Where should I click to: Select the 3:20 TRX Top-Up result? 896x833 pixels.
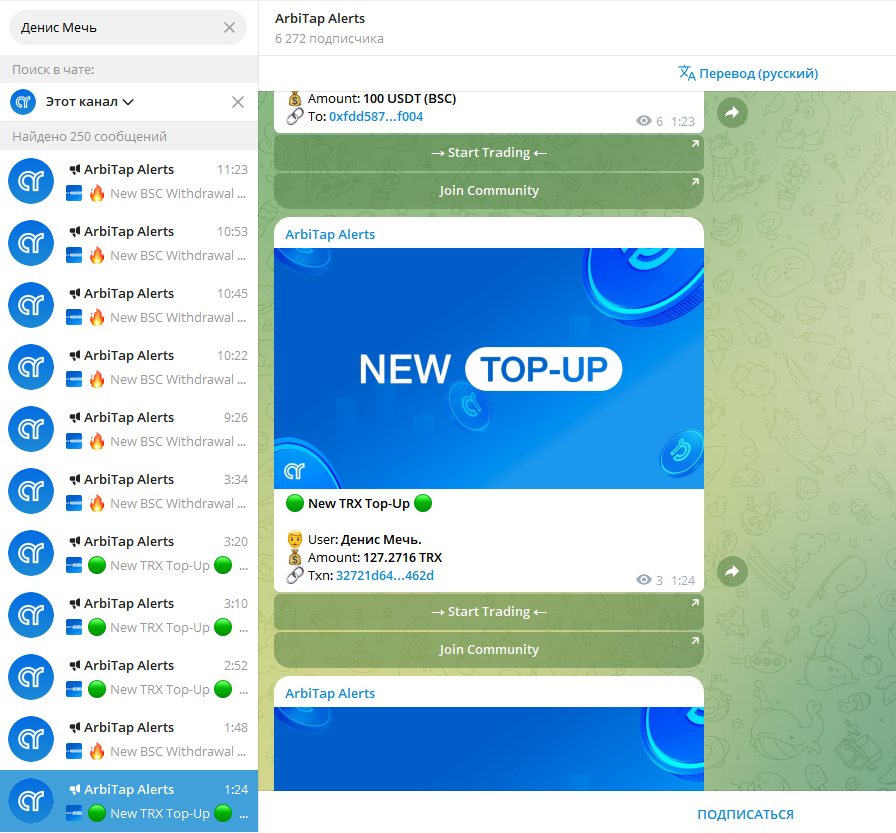[x=129, y=553]
